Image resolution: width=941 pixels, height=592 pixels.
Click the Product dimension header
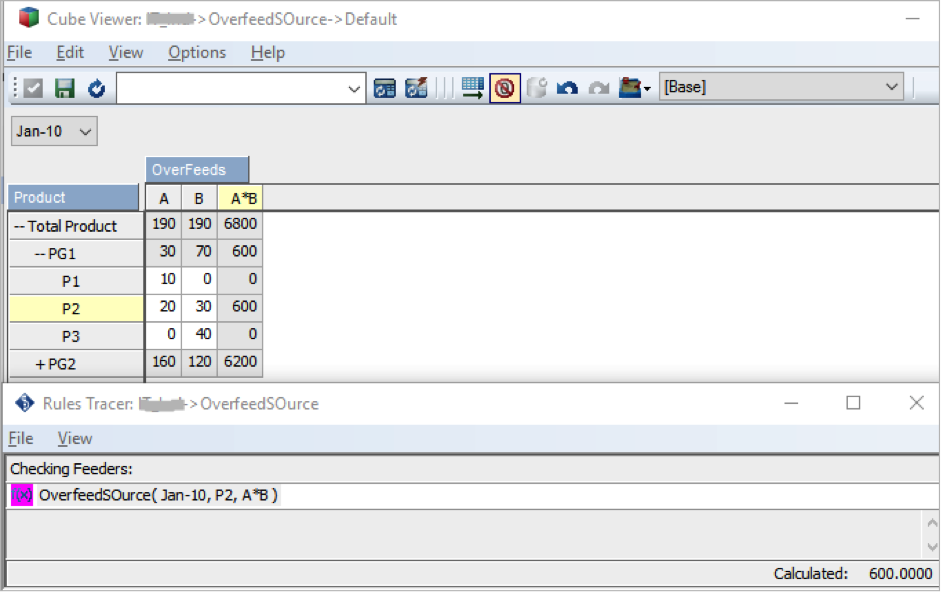tap(74, 198)
